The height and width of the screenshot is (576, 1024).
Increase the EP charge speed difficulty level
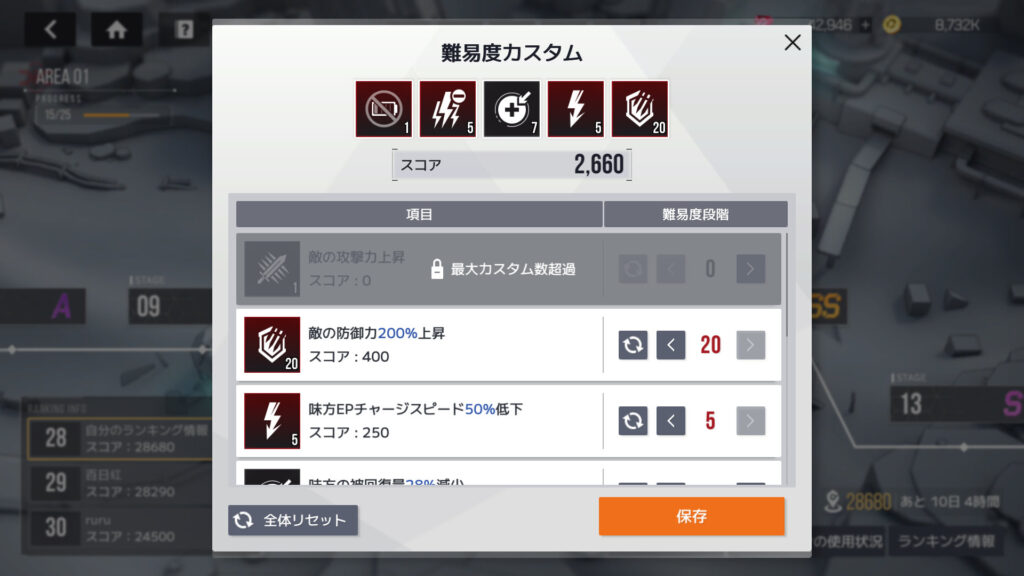pos(750,421)
